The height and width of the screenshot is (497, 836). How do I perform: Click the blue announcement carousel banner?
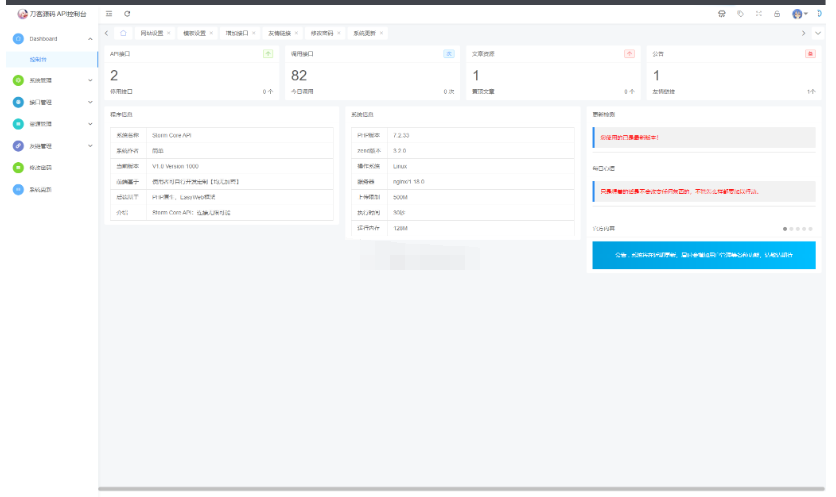click(x=704, y=255)
